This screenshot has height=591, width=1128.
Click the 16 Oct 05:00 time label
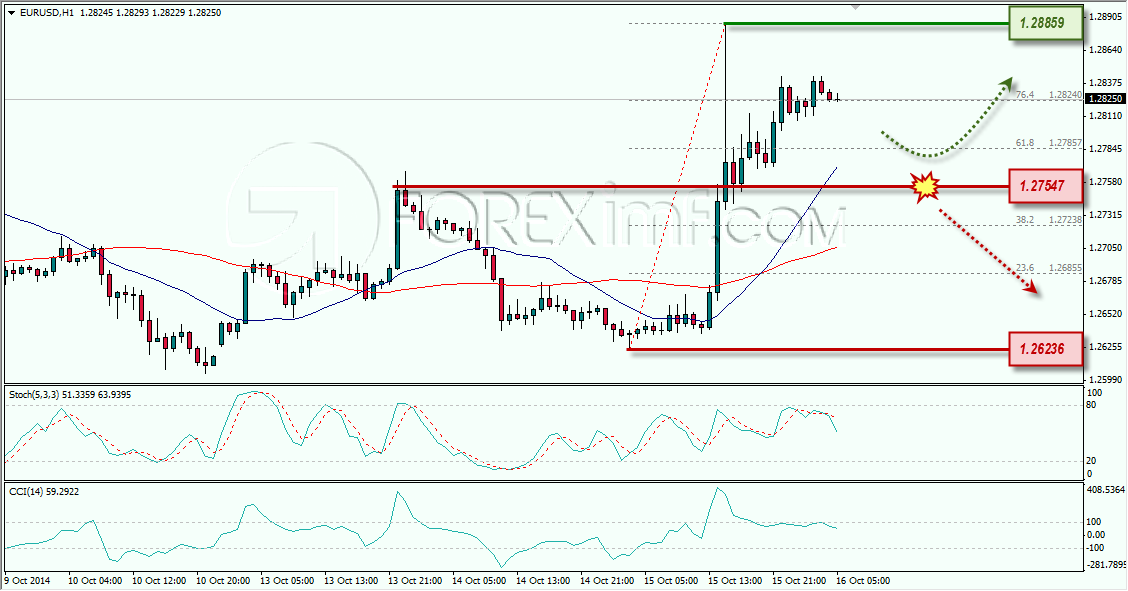pos(863,581)
